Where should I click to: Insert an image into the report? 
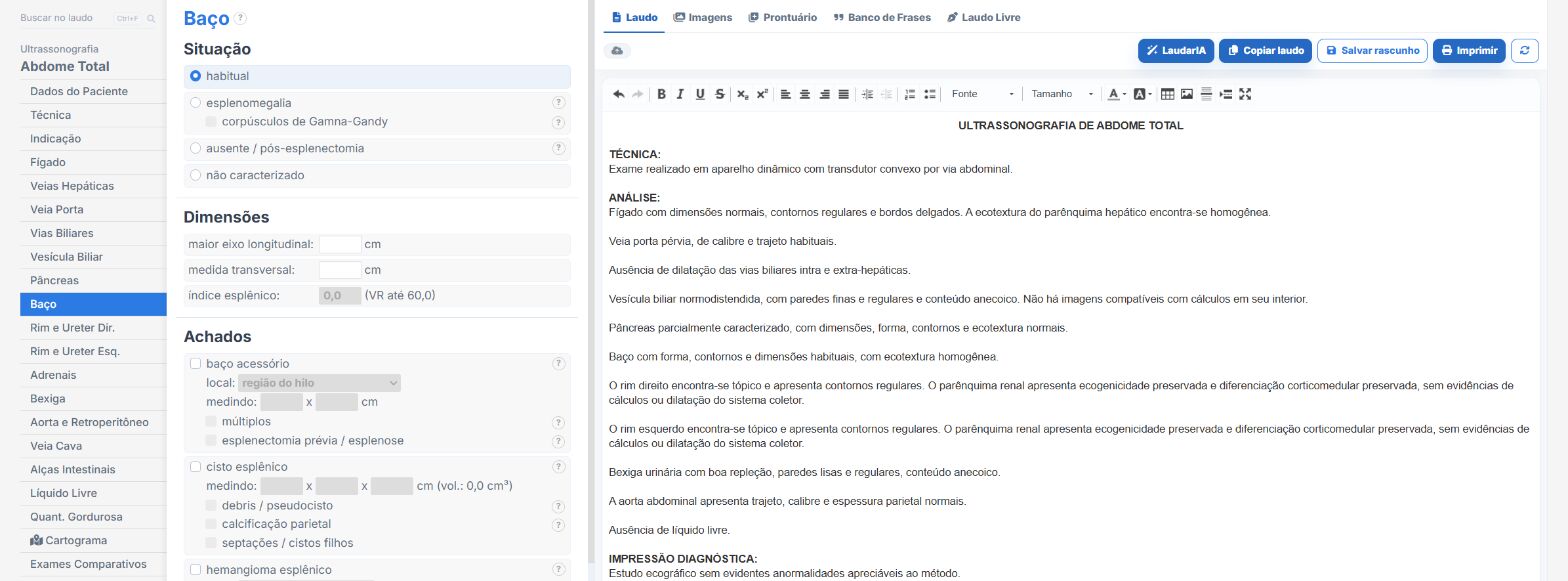(1187, 94)
